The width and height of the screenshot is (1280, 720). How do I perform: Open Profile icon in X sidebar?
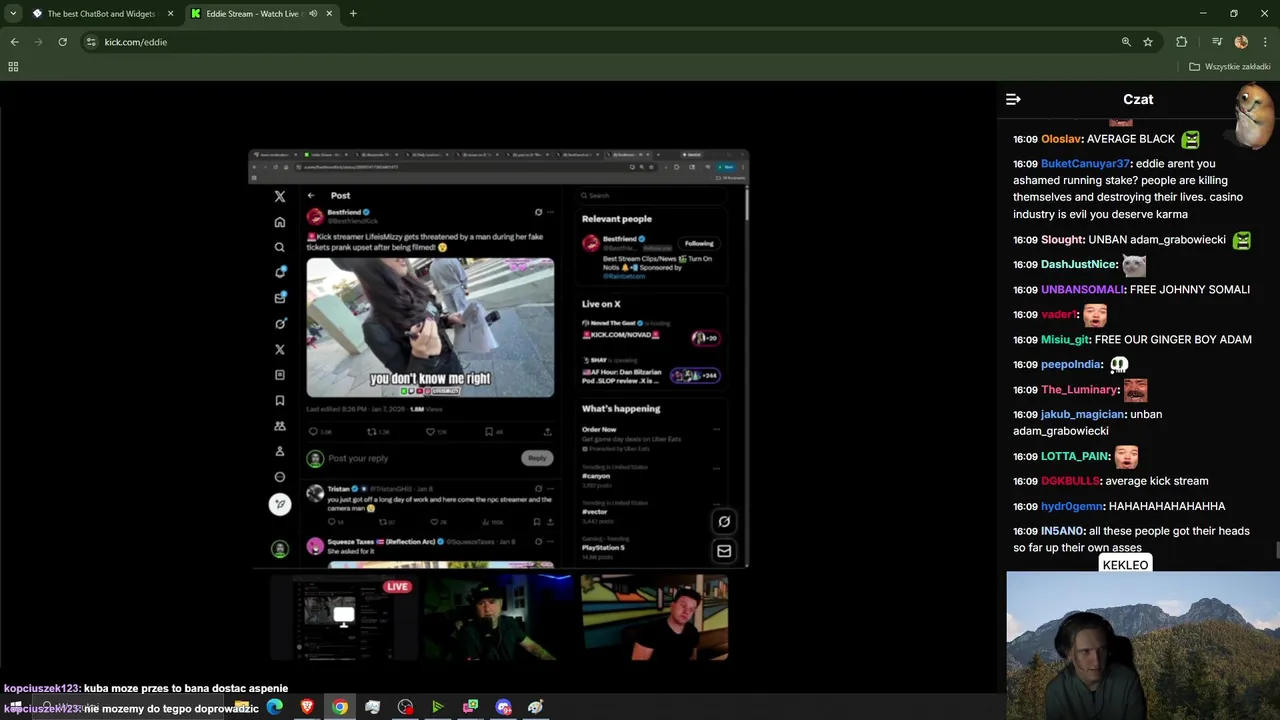(x=280, y=451)
